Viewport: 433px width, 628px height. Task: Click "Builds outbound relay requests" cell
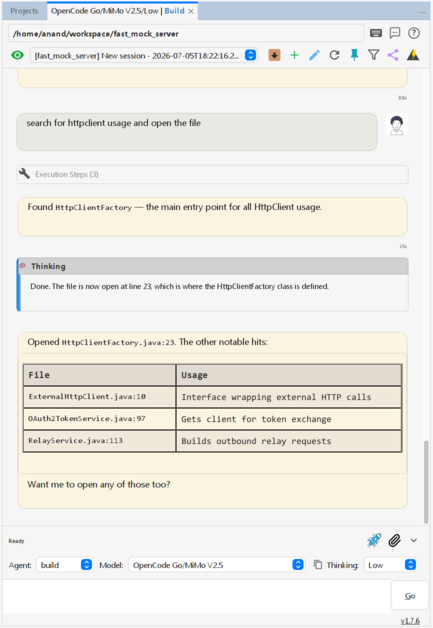(289, 441)
